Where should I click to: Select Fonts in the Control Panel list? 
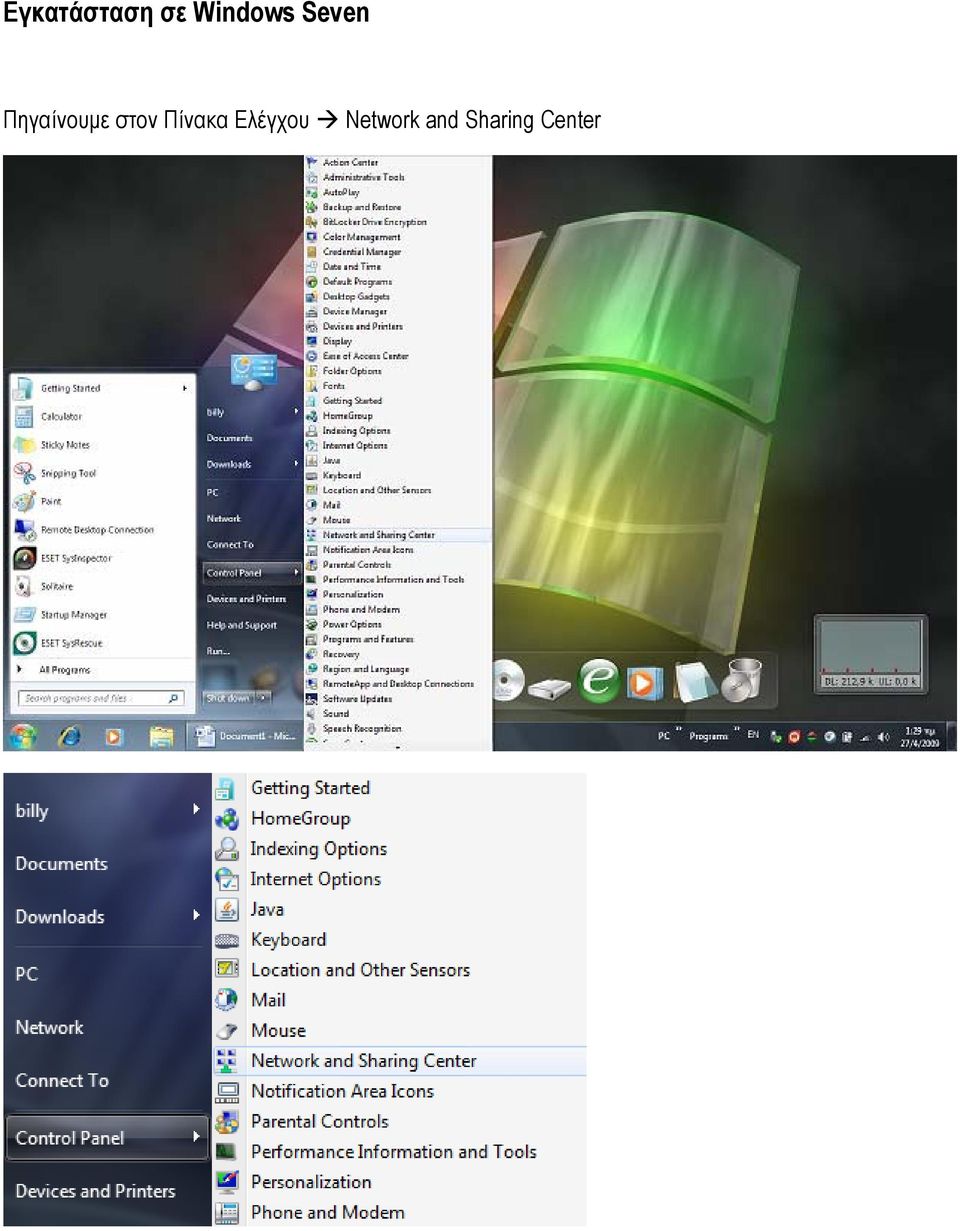point(334,386)
